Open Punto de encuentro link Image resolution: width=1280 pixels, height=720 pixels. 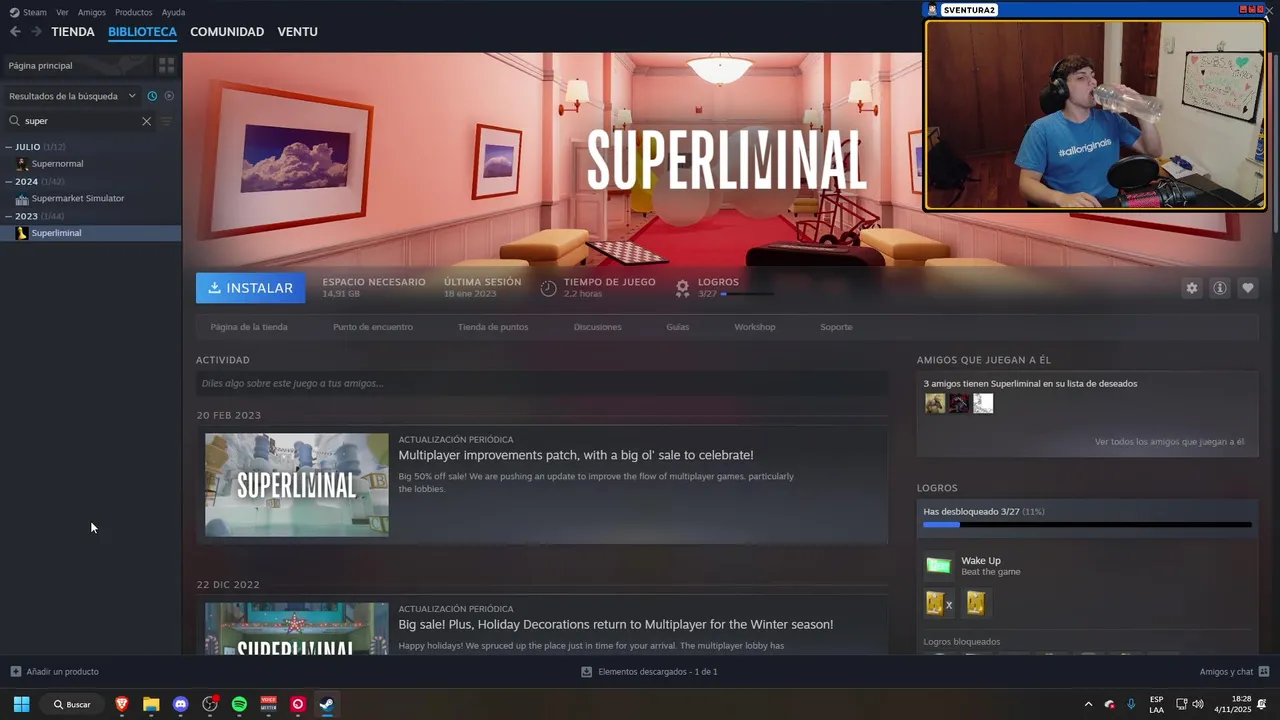373,327
